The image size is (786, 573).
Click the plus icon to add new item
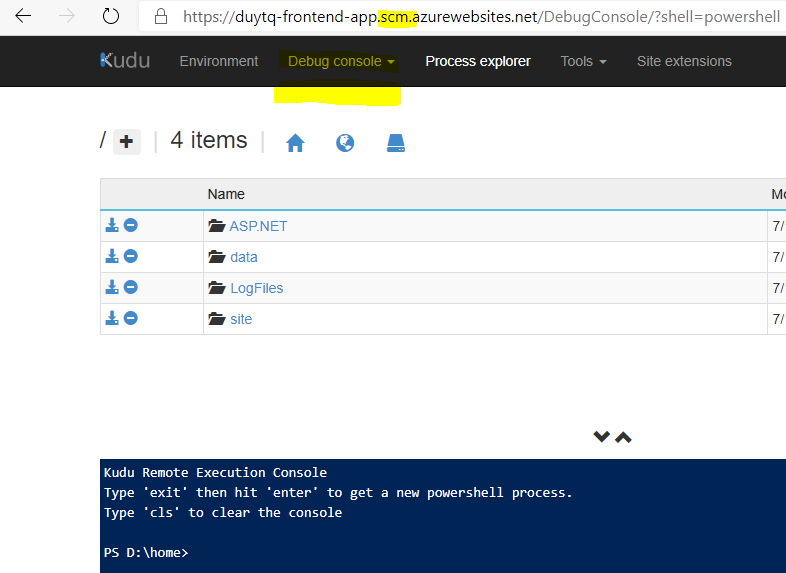pyautogui.click(x=126, y=142)
